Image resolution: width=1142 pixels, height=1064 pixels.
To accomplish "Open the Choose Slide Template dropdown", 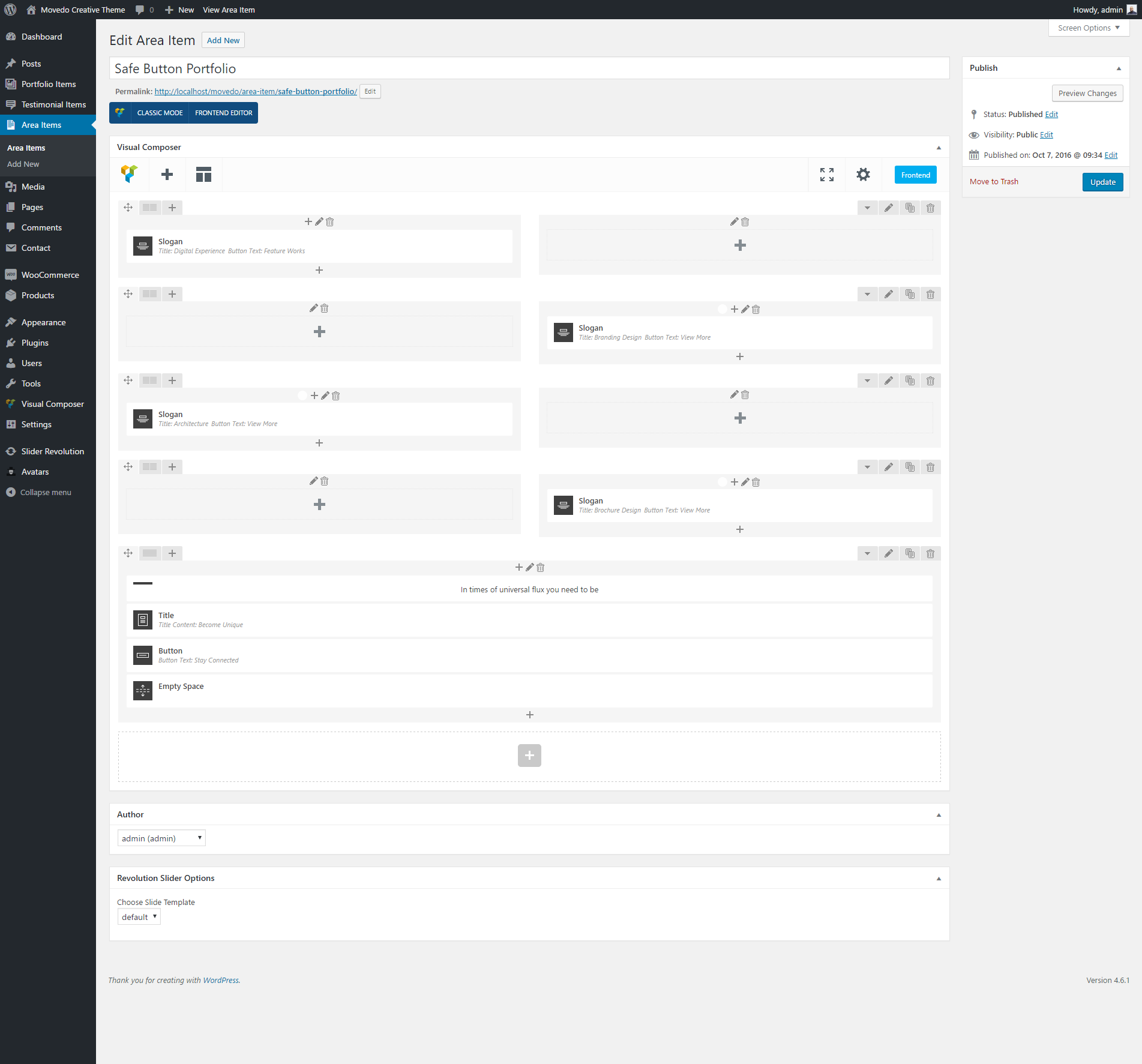I will [139, 917].
